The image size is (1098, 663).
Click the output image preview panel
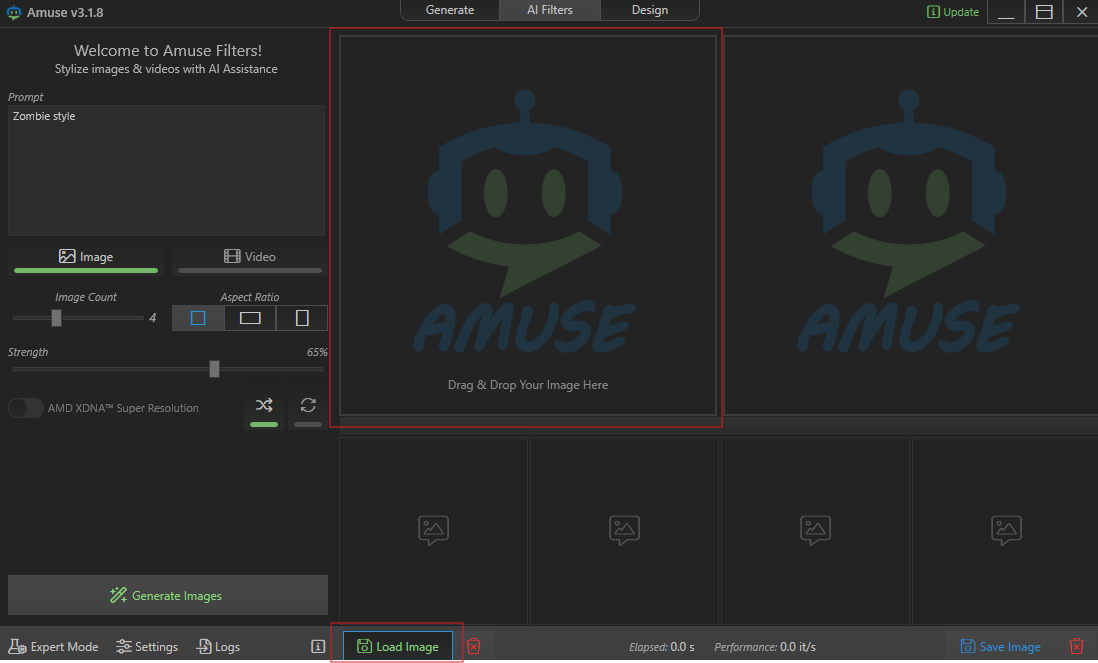point(910,225)
